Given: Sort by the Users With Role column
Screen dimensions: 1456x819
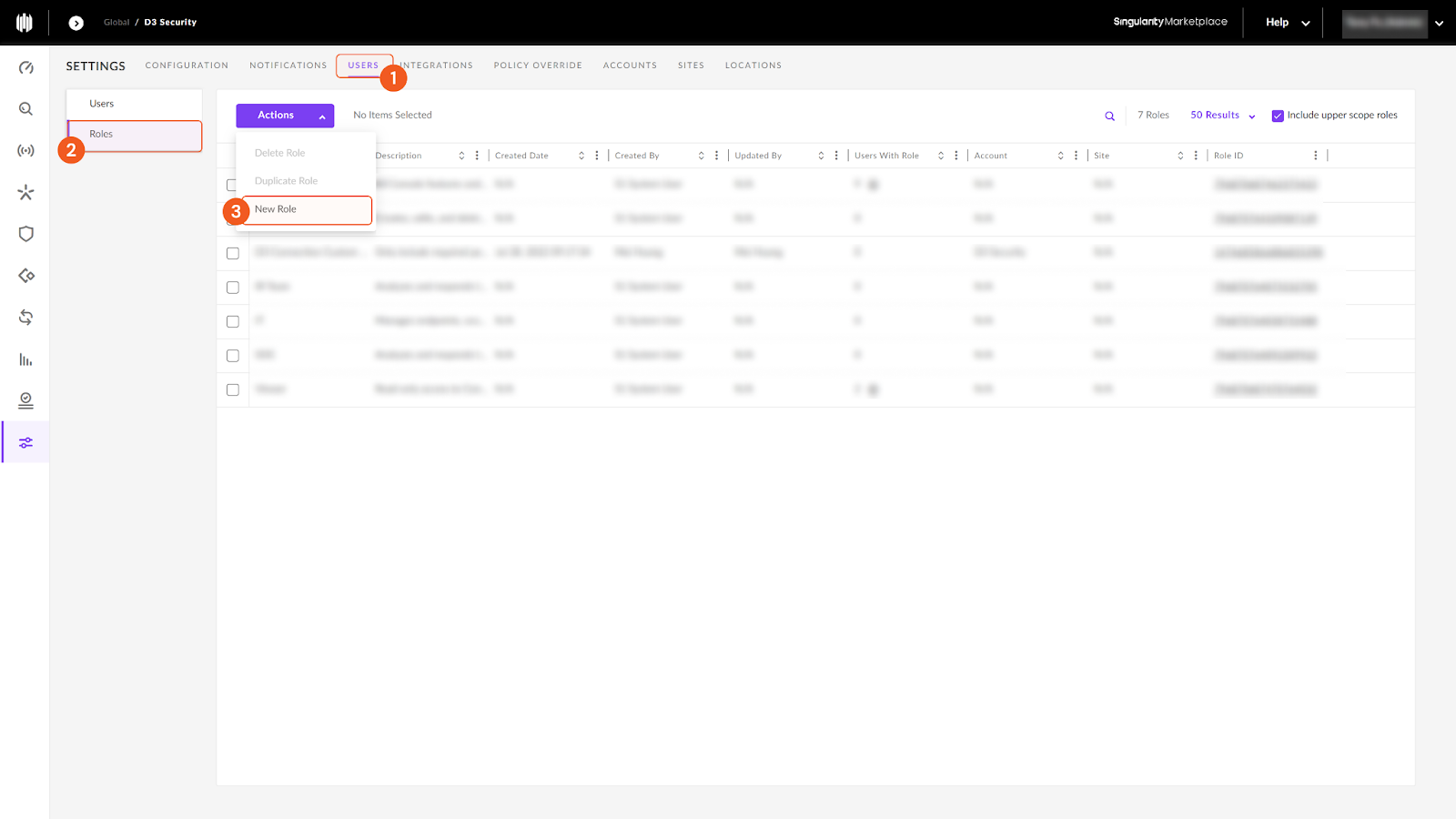Looking at the screenshot, I should pyautogui.click(x=940, y=156).
